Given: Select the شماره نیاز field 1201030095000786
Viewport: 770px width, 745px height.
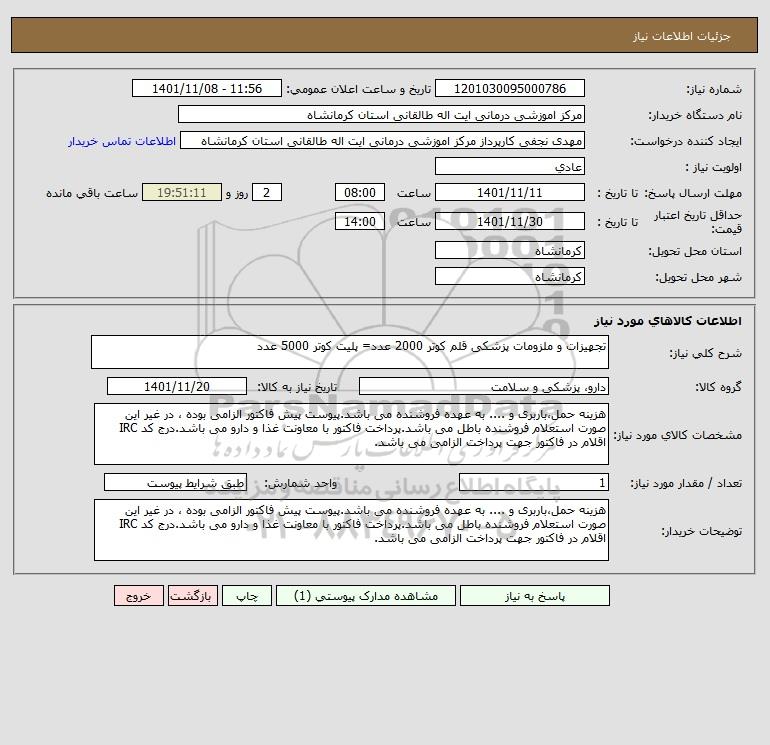Looking at the screenshot, I should pyautogui.click(x=510, y=88).
